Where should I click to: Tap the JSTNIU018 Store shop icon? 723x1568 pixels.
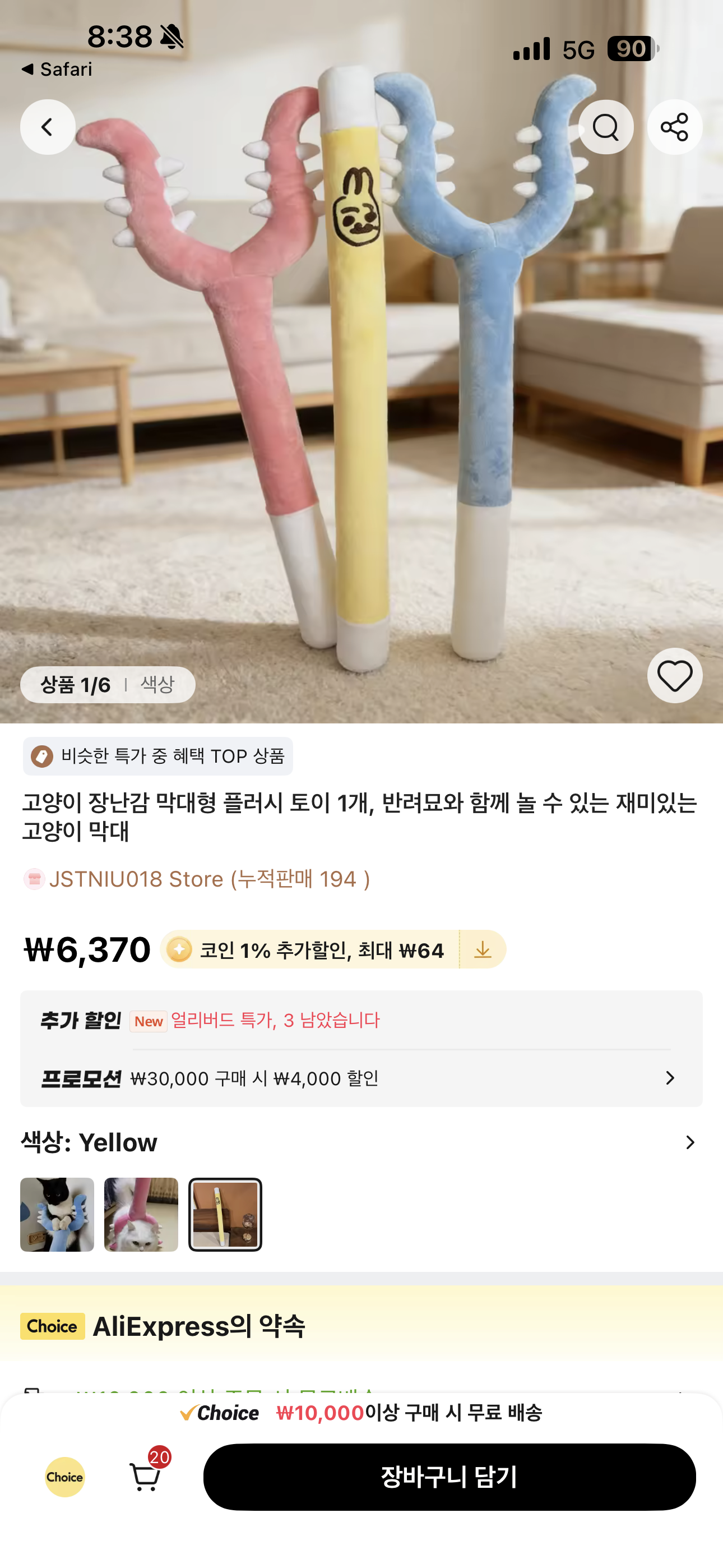[x=34, y=879]
